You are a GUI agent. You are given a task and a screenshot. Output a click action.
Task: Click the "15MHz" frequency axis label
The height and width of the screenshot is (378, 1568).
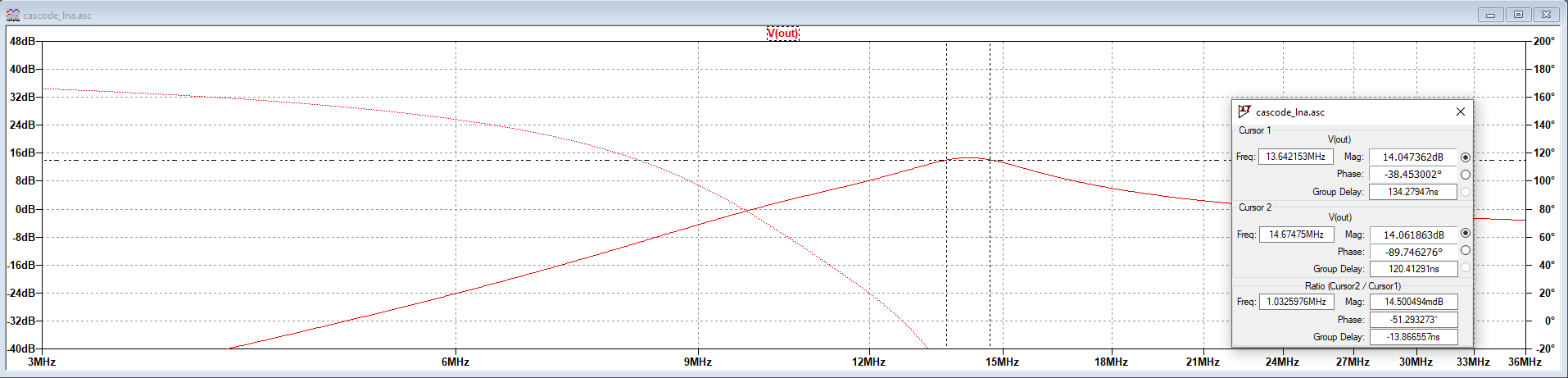[1002, 362]
